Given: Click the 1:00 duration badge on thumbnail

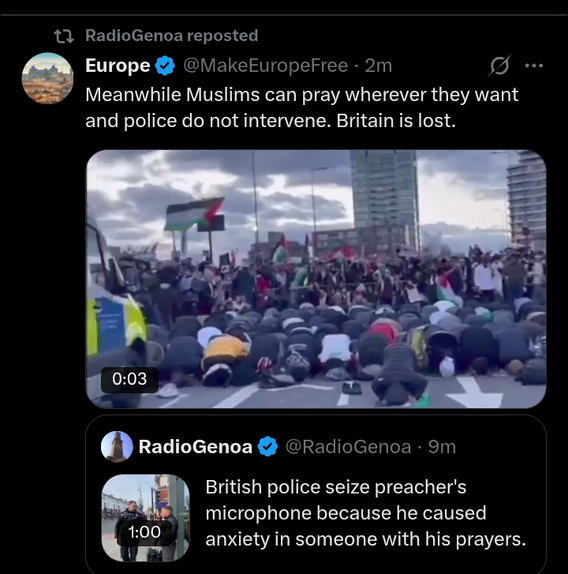Looking at the screenshot, I should [144, 532].
